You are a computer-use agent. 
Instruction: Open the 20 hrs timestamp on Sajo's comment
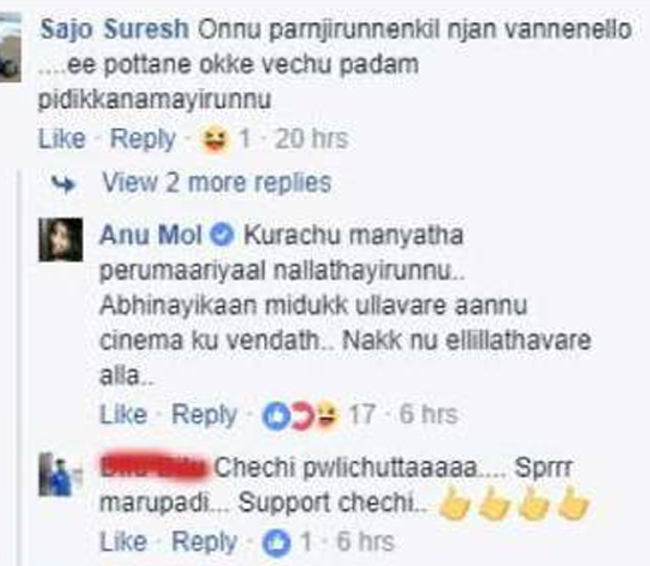tap(311, 138)
